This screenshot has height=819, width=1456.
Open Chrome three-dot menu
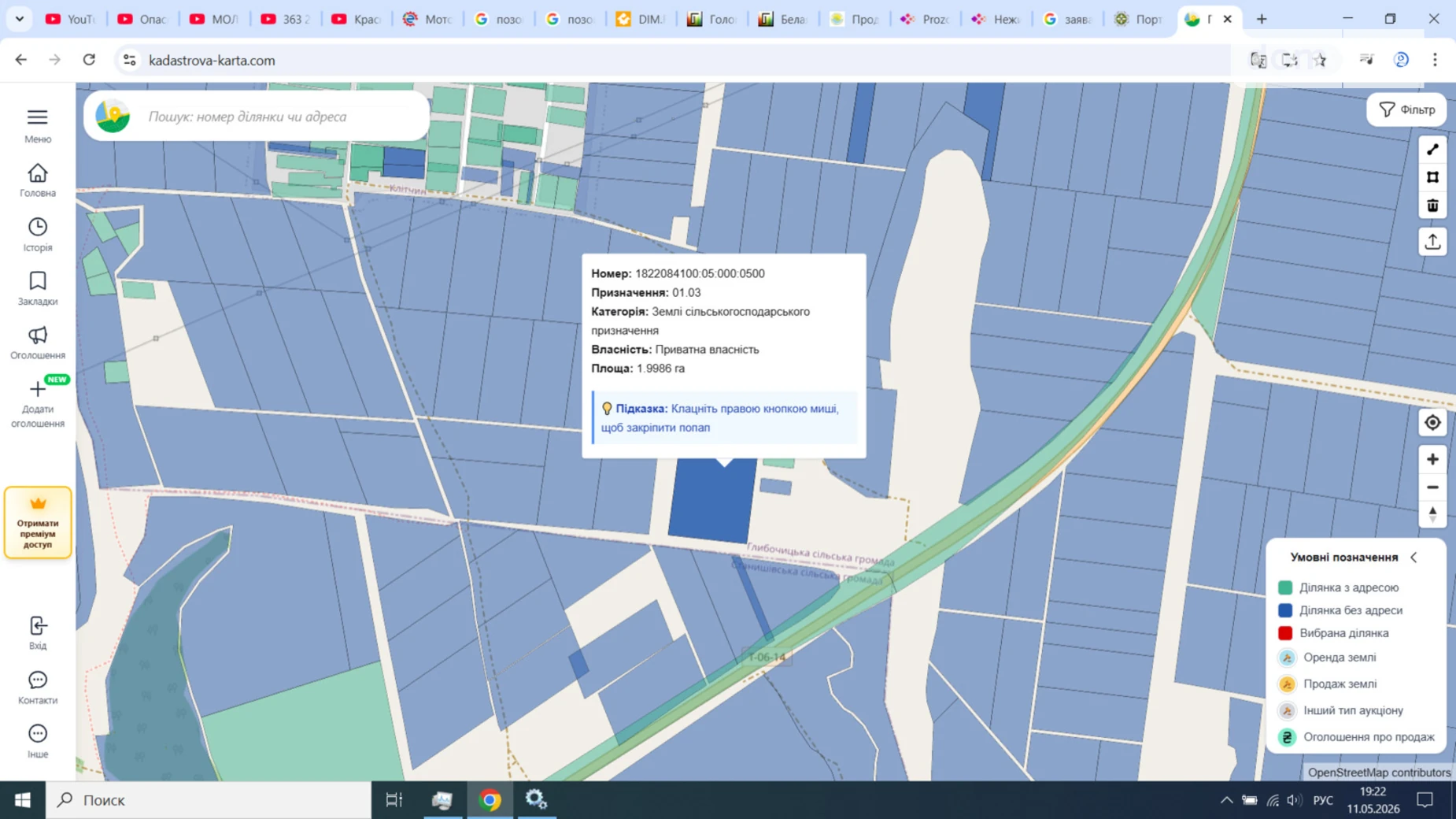pos(1434,60)
